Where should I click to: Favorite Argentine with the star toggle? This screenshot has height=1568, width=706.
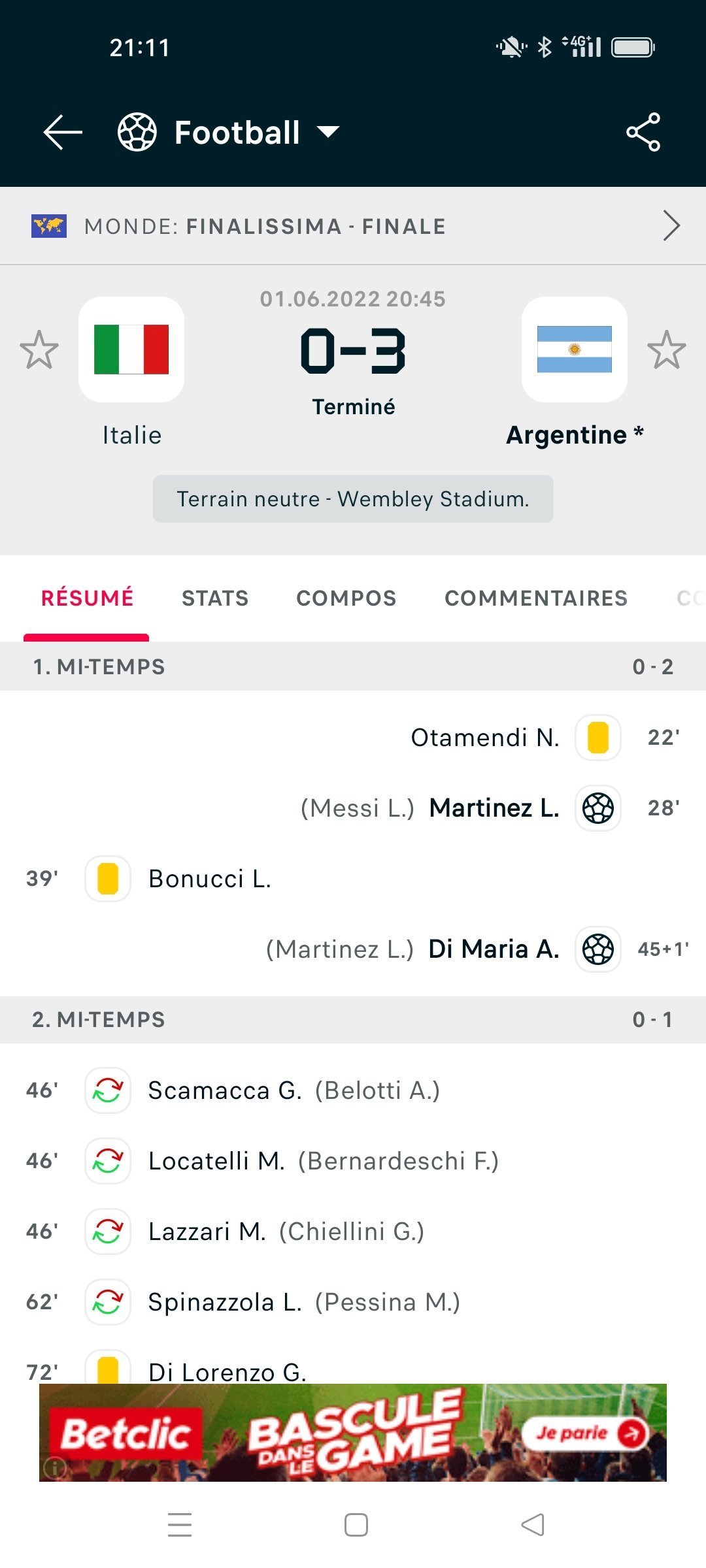tap(667, 350)
